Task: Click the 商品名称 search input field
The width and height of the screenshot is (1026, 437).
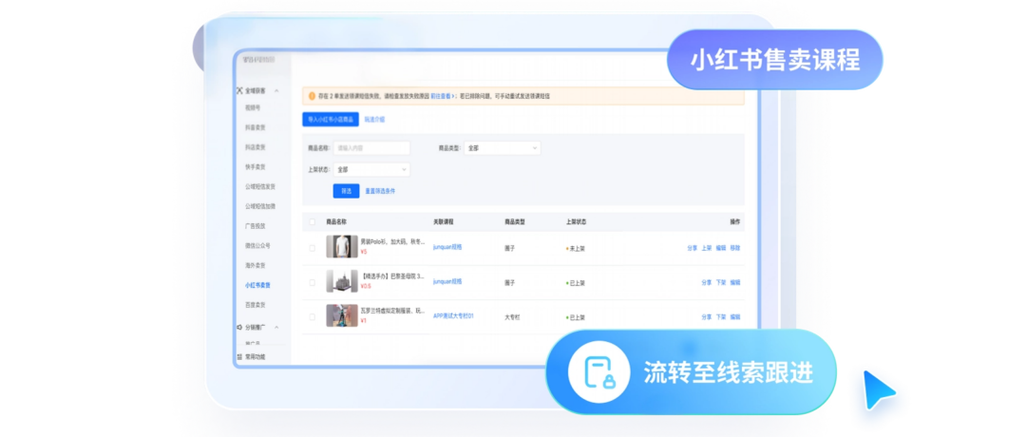Action: click(371, 148)
